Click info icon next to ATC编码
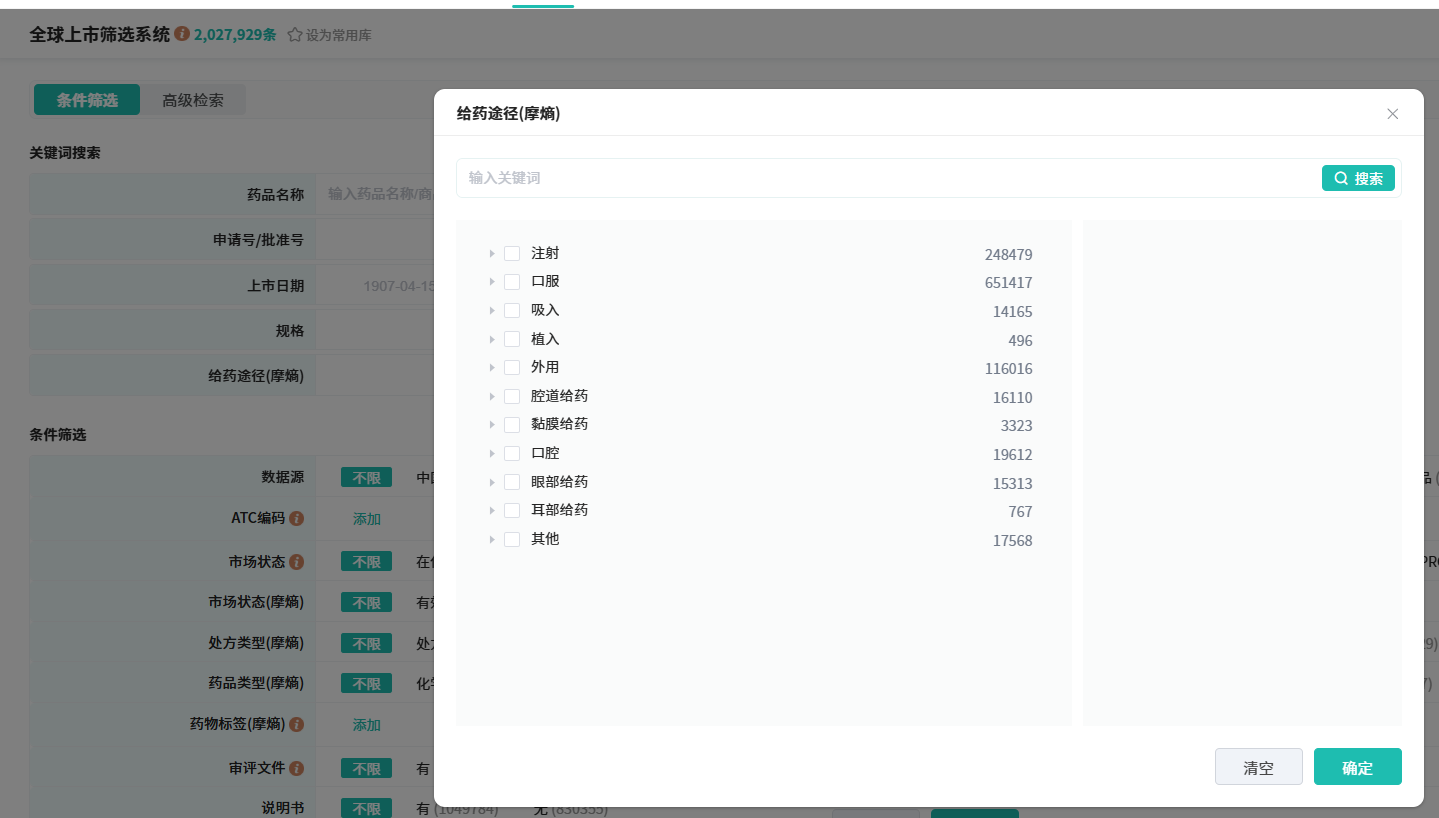This screenshot has width=1439, height=818. (x=296, y=519)
